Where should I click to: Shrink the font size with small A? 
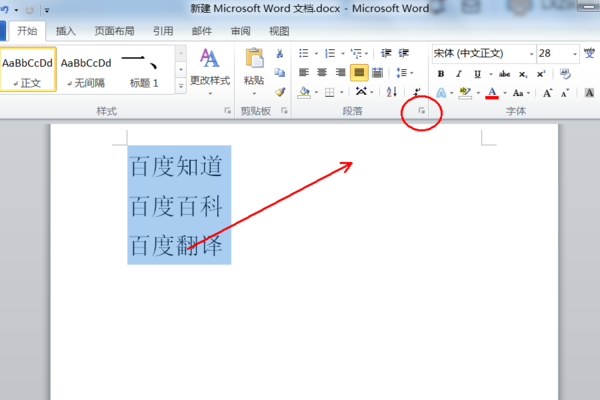coord(565,93)
